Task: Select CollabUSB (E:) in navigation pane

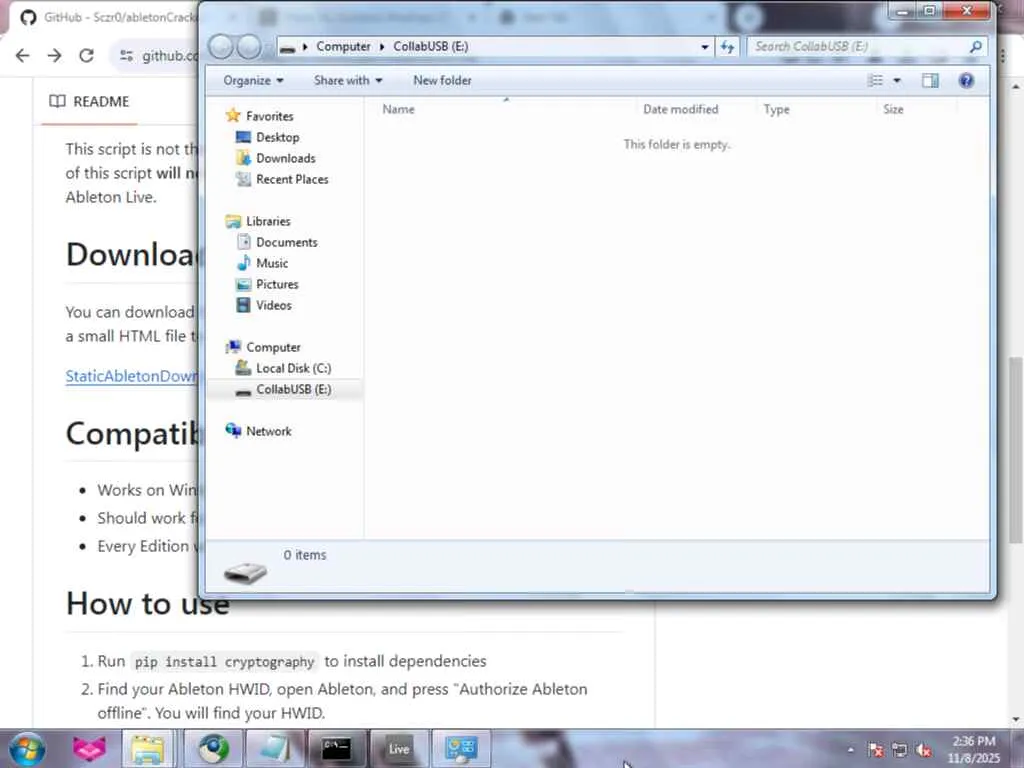Action: click(x=293, y=389)
